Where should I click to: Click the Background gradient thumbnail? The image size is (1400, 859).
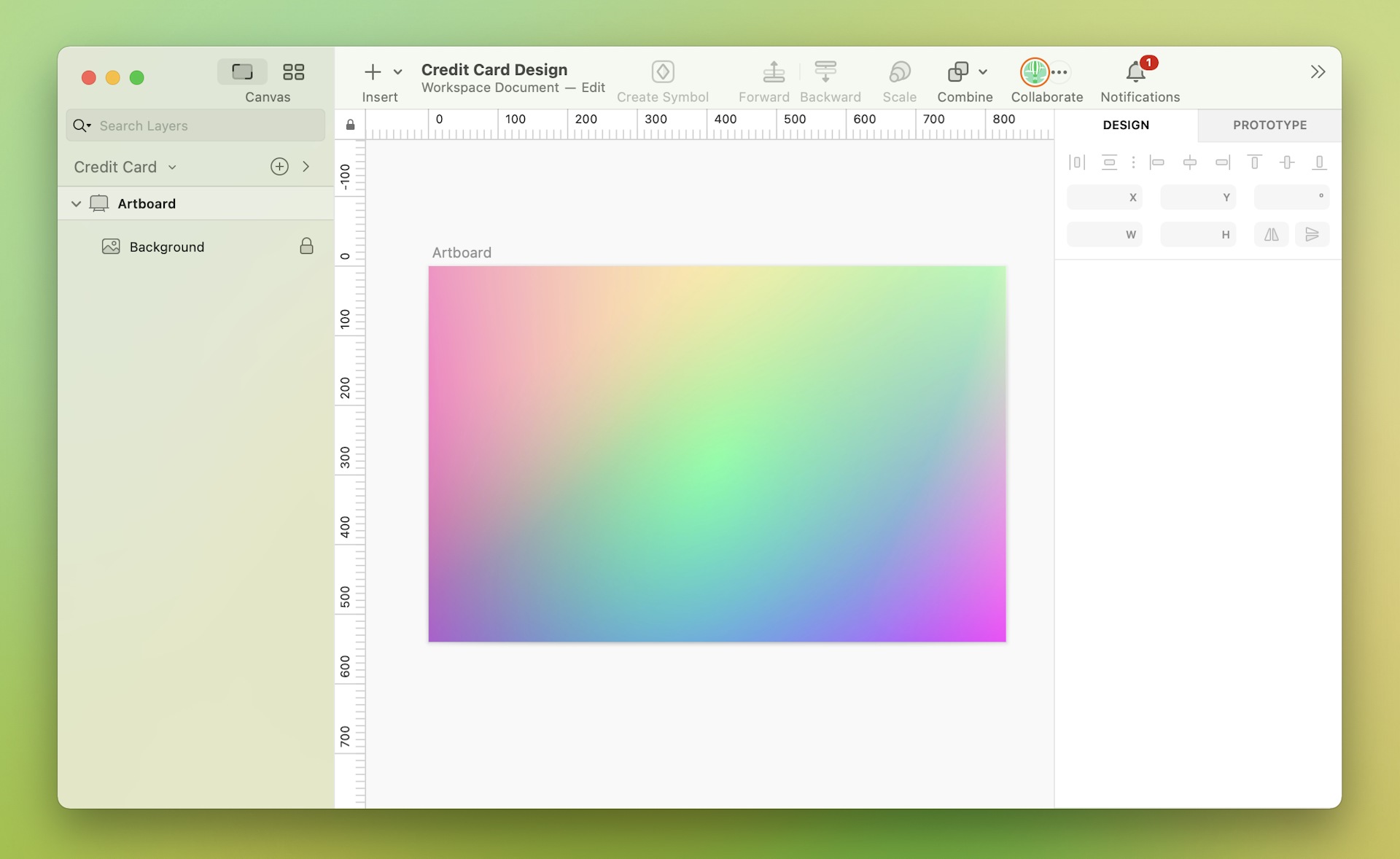point(110,246)
